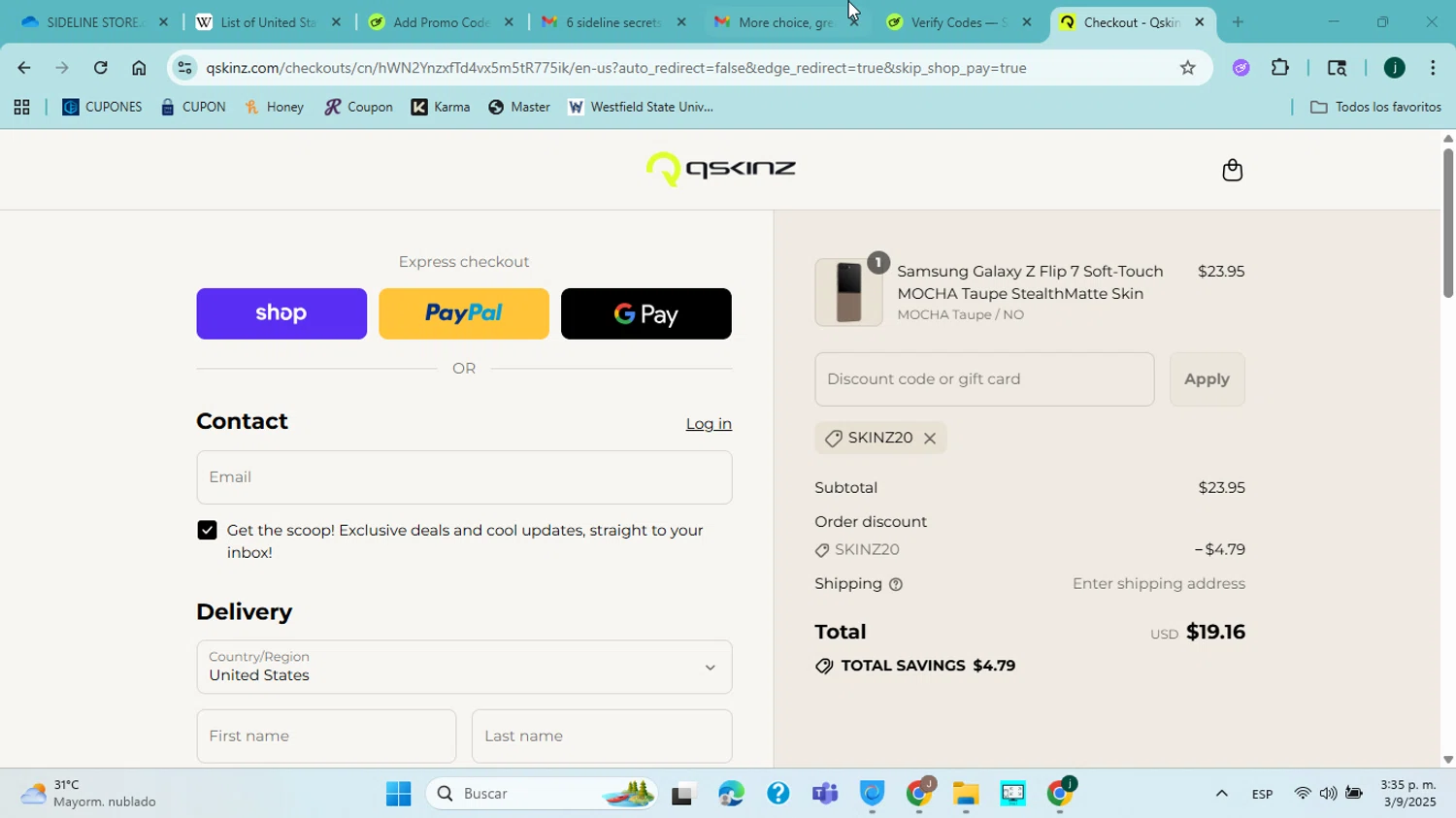The width and height of the screenshot is (1456, 818).
Task: Switch to the Add Promo Code tab
Action: pos(441,21)
